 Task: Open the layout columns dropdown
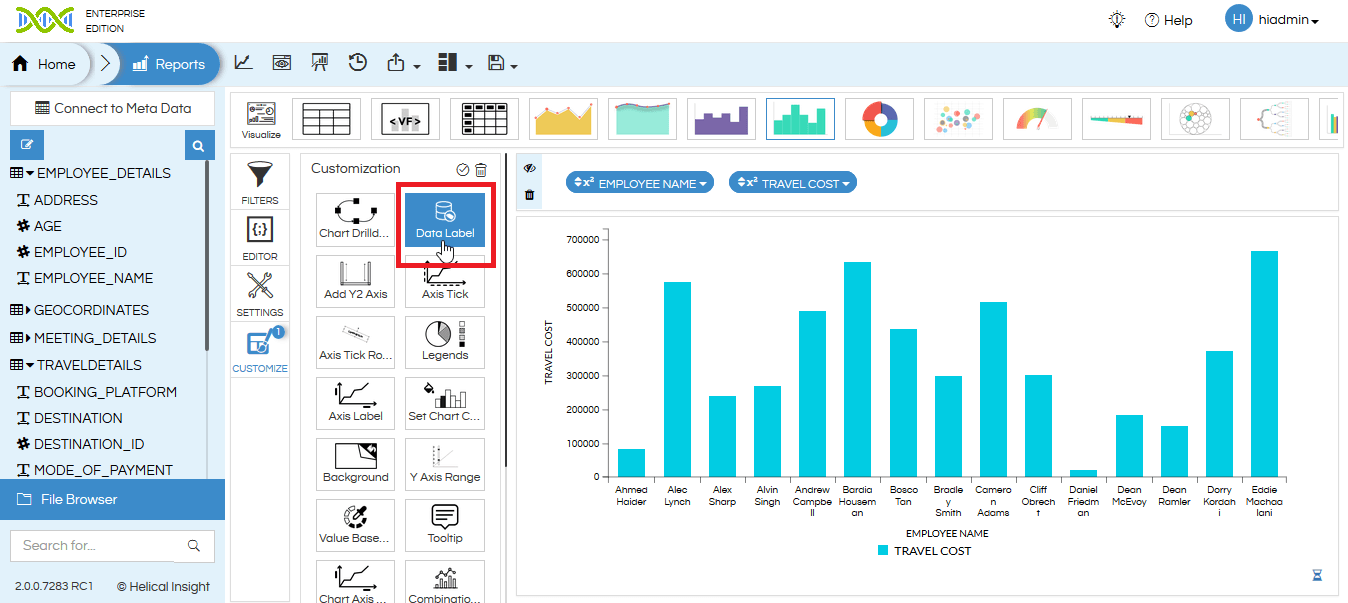(x=455, y=64)
